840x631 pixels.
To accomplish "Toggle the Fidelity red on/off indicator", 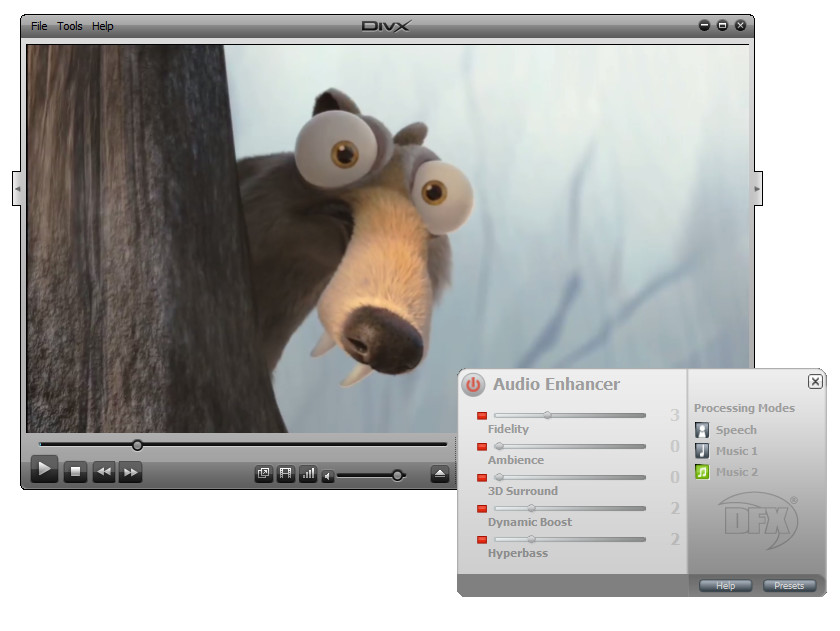I will click(x=482, y=416).
